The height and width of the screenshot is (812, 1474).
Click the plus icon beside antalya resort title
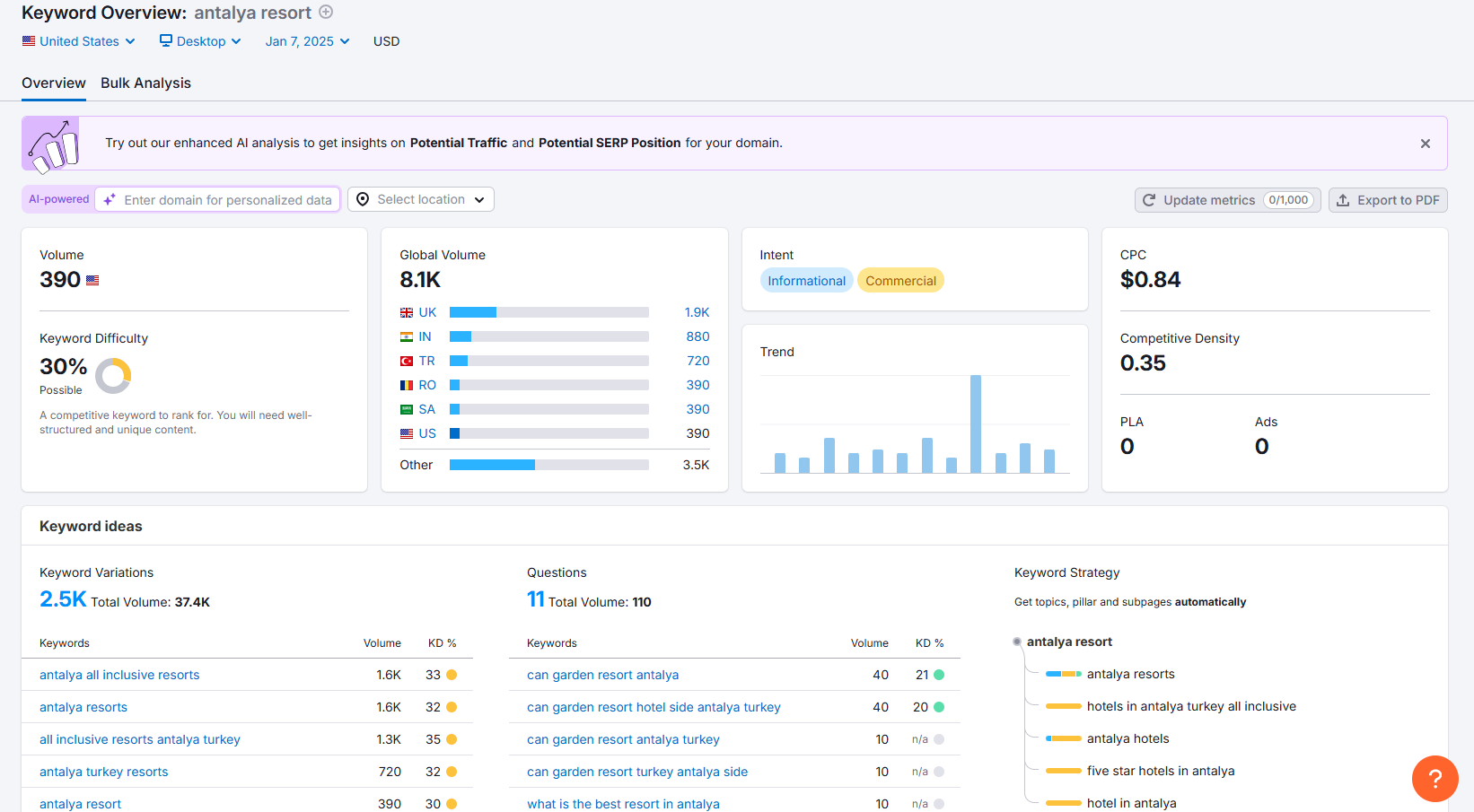coord(326,13)
